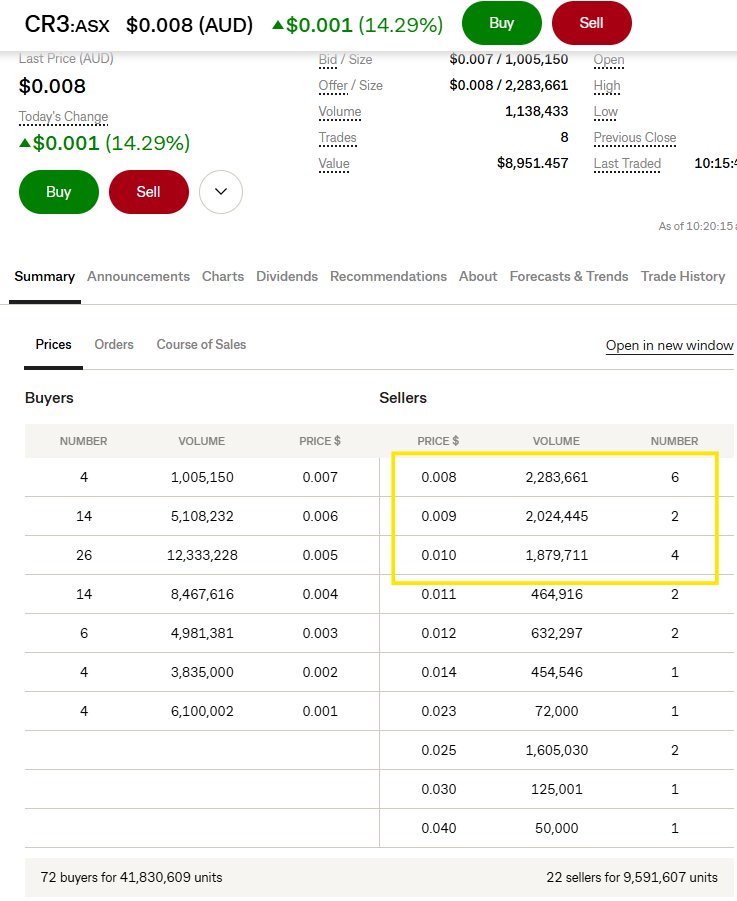737x901 pixels.
Task: Go to the Dividends tab
Action: [x=287, y=276]
